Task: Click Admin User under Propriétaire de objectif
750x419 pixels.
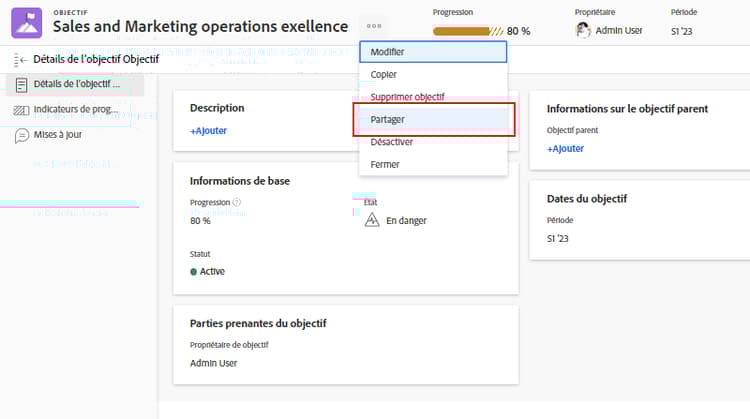Action: pyautogui.click(x=213, y=364)
